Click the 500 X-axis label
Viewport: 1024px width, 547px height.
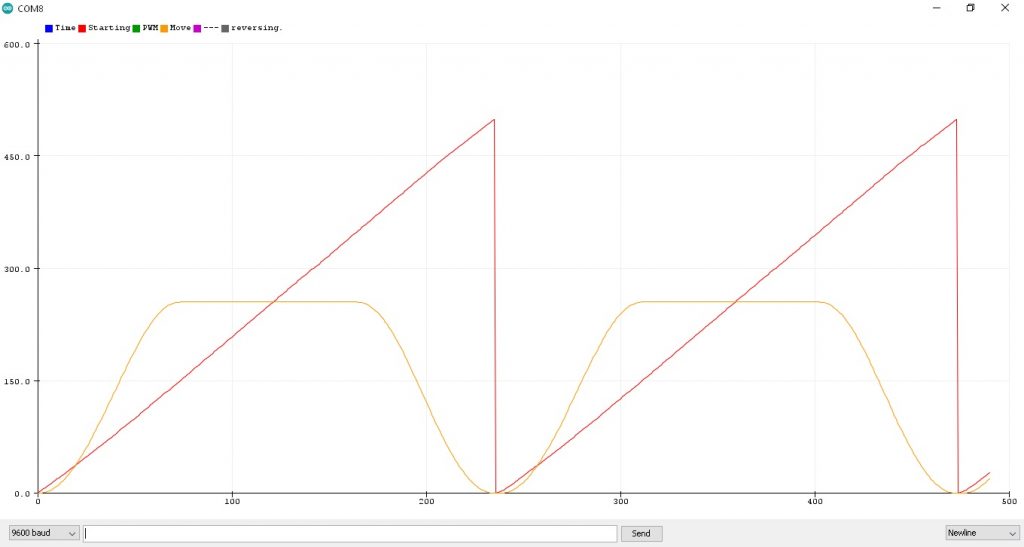[x=1009, y=501]
